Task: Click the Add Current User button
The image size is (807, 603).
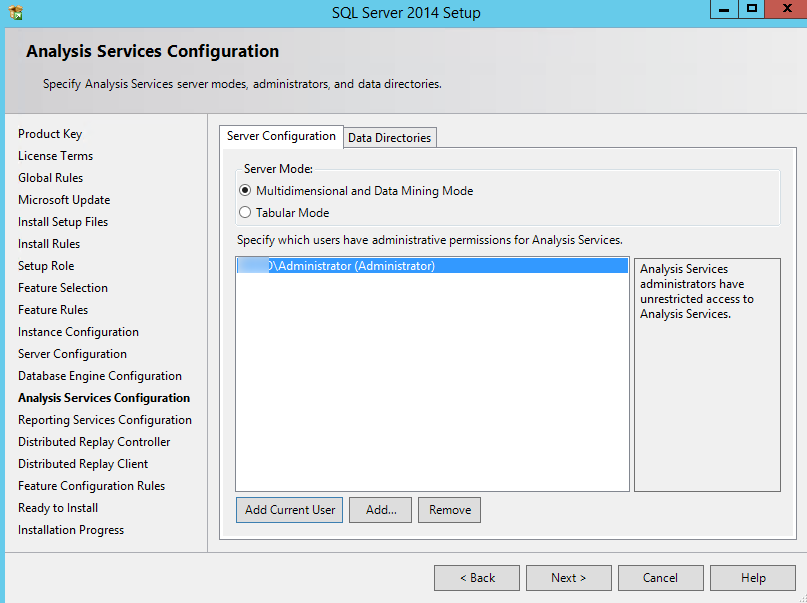Action: tap(289, 510)
